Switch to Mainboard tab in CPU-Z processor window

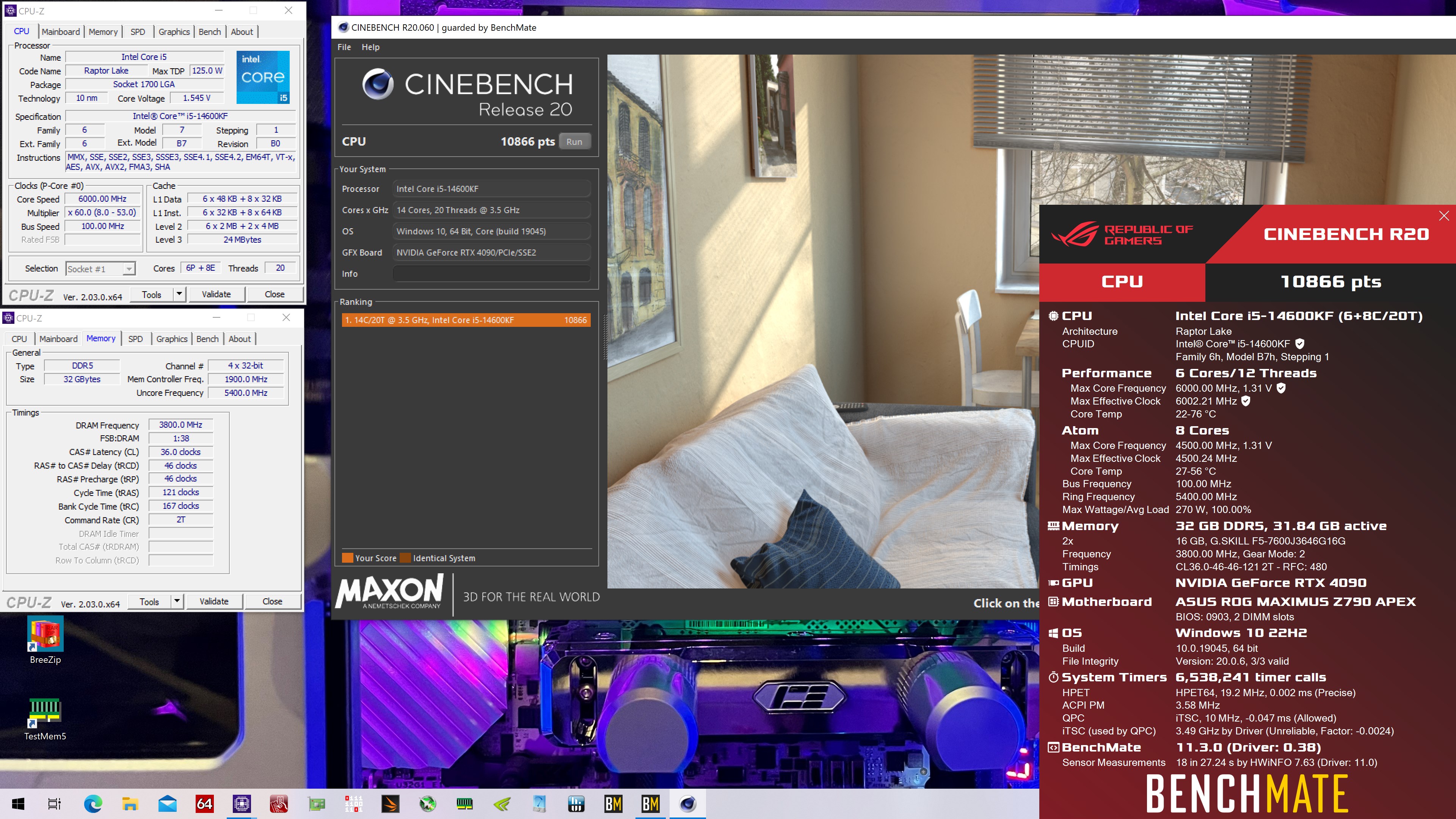(61, 31)
